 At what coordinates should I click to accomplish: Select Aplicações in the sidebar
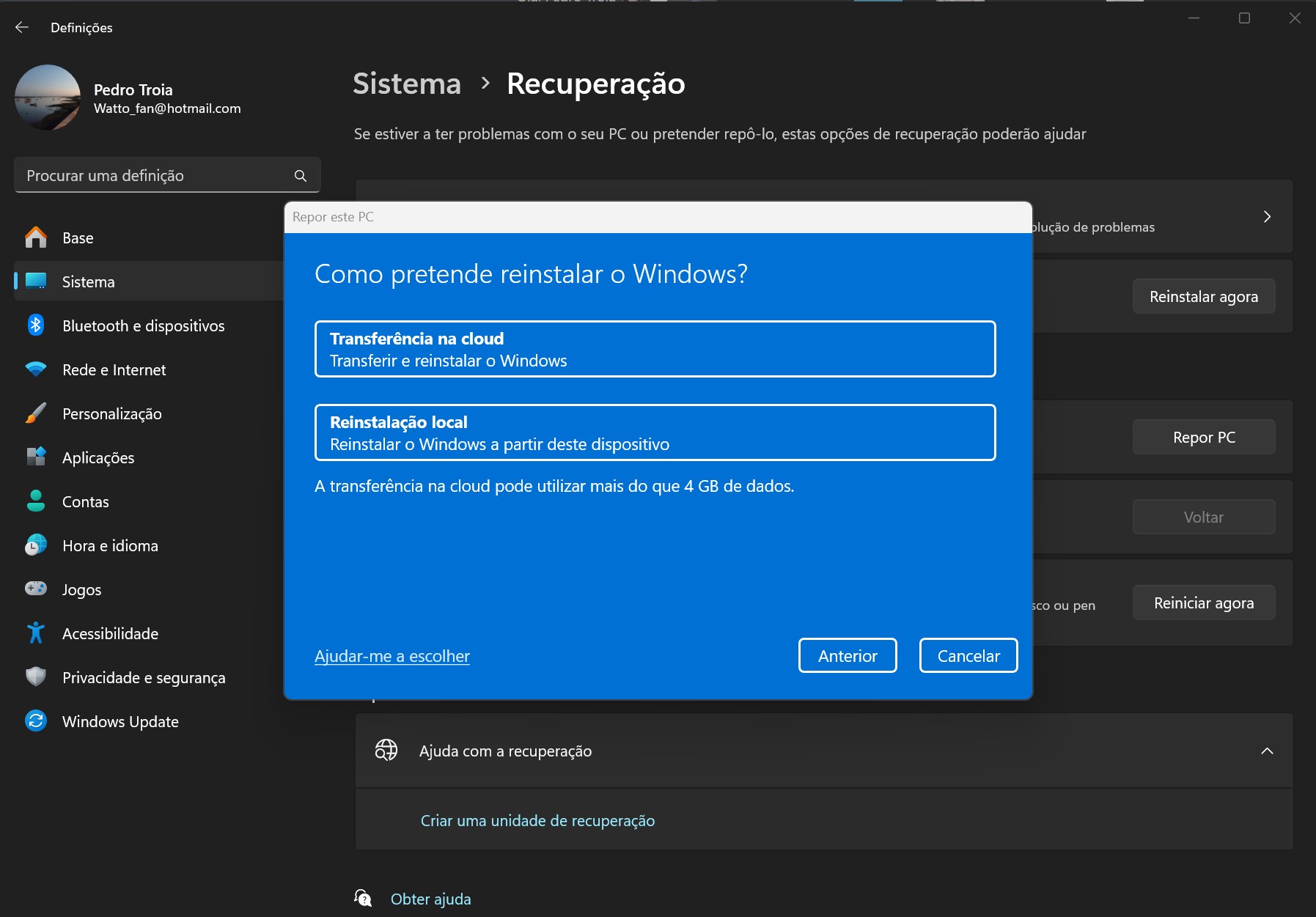point(149,457)
